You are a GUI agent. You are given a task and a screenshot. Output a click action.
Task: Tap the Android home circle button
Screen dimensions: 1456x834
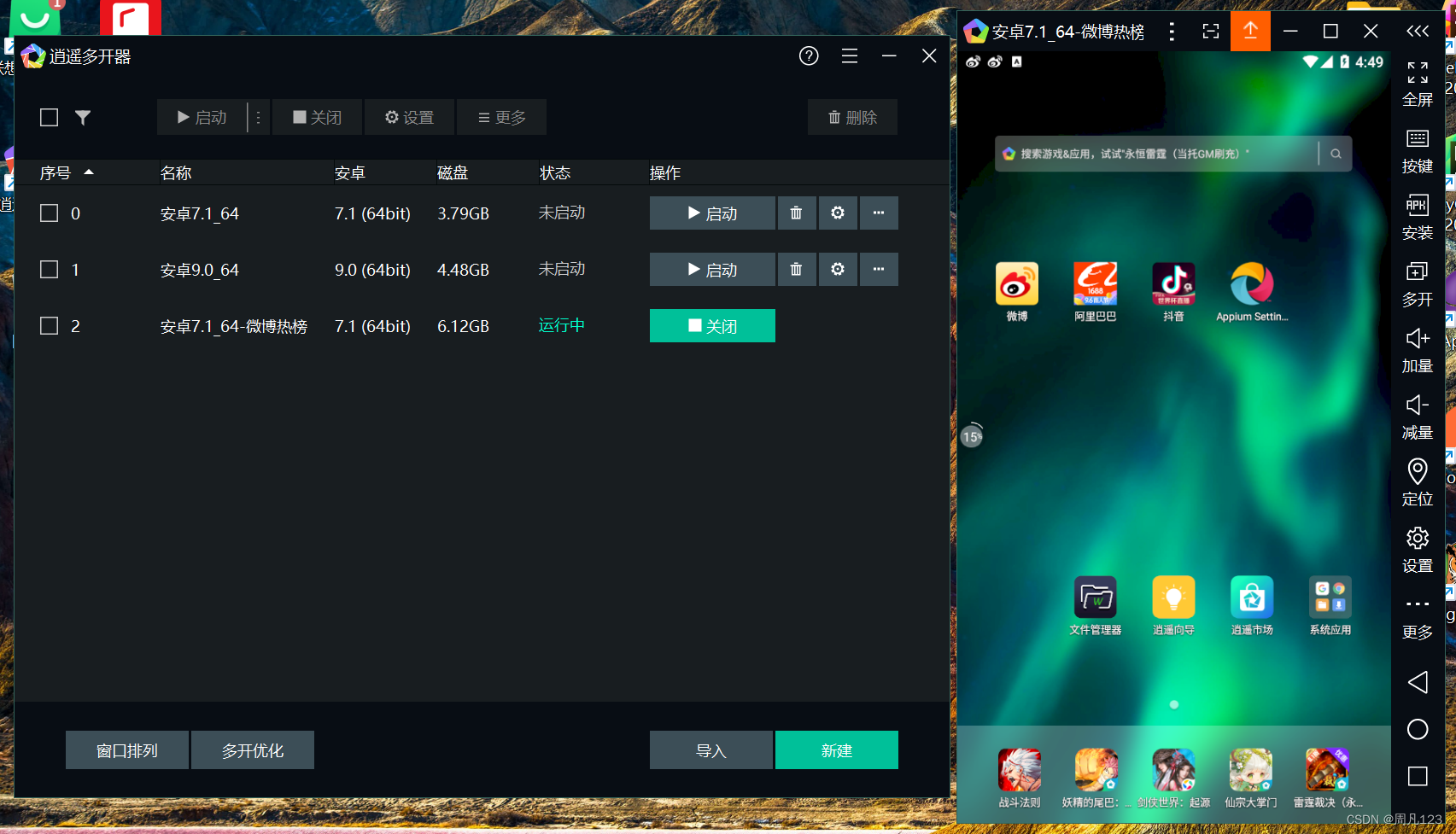point(1418,729)
